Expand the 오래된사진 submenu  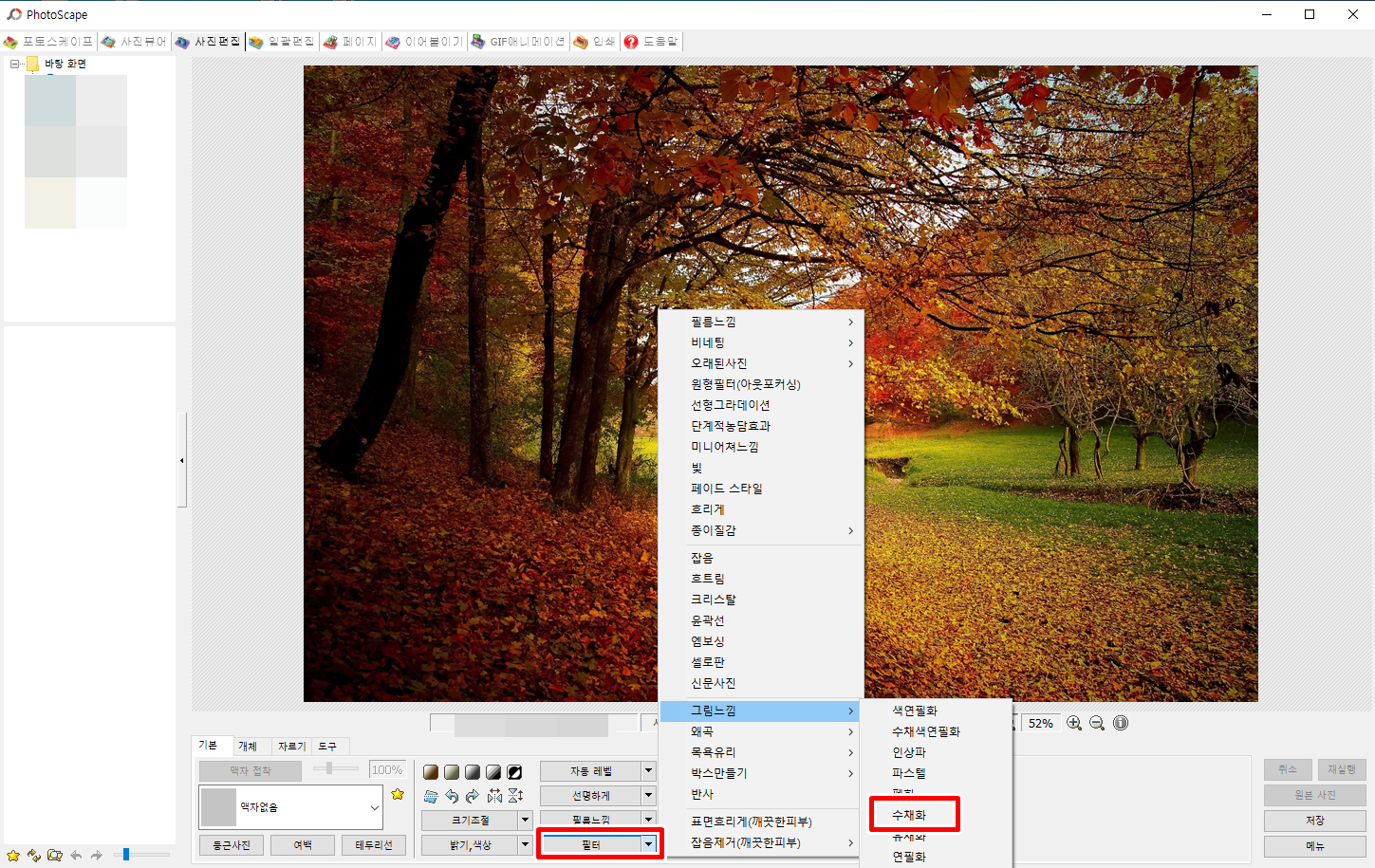point(761,363)
